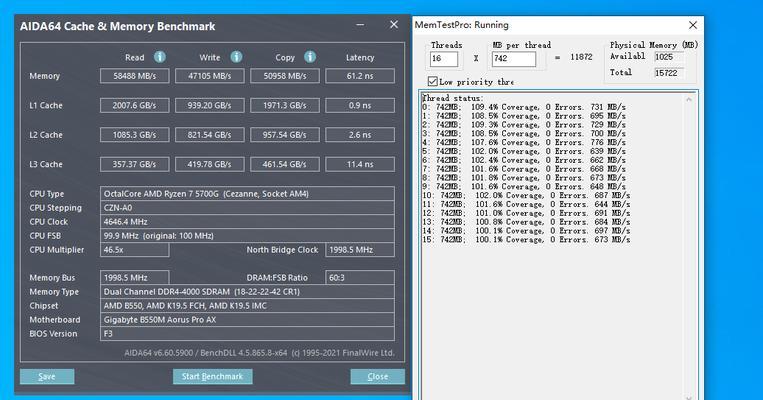Screen dimensions: 763x400
Task: Click the Memory Read value 58488 MB/s
Action: (x=135, y=76)
